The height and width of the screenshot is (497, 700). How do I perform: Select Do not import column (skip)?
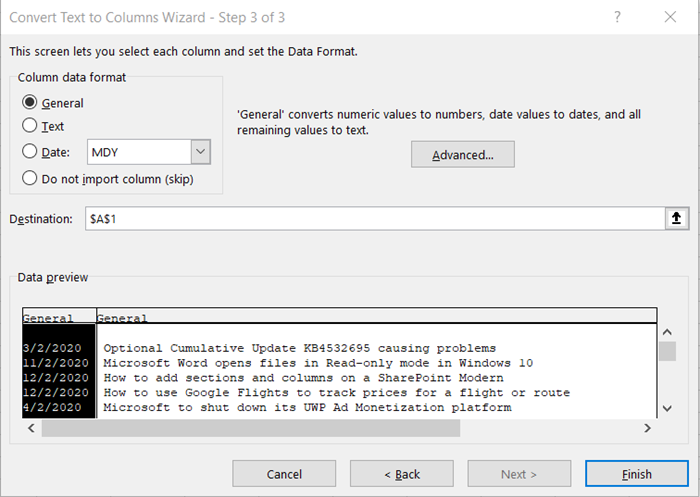tap(30, 178)
